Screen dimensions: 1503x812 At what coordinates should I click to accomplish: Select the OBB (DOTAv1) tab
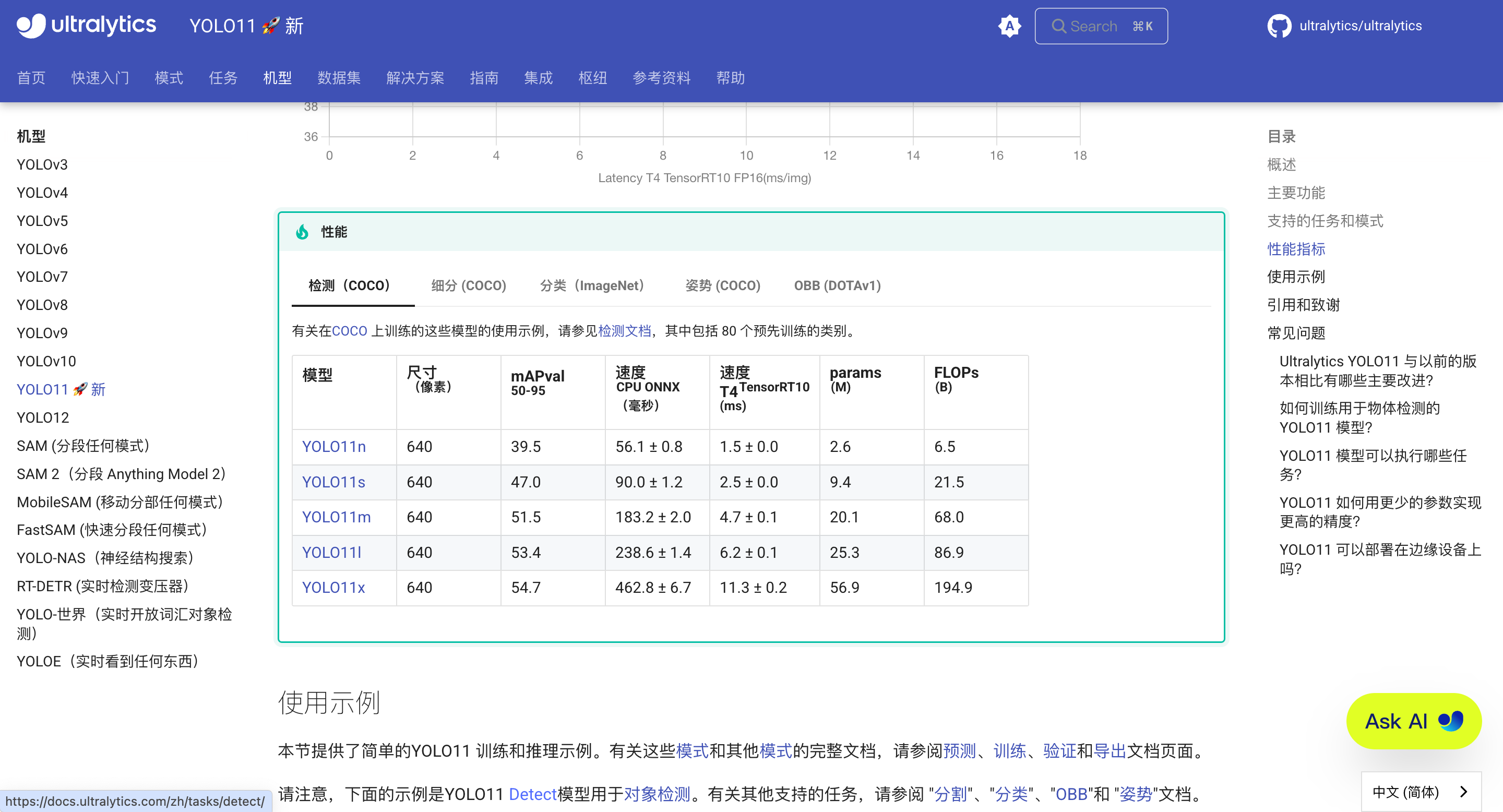[x=837, y=286]
